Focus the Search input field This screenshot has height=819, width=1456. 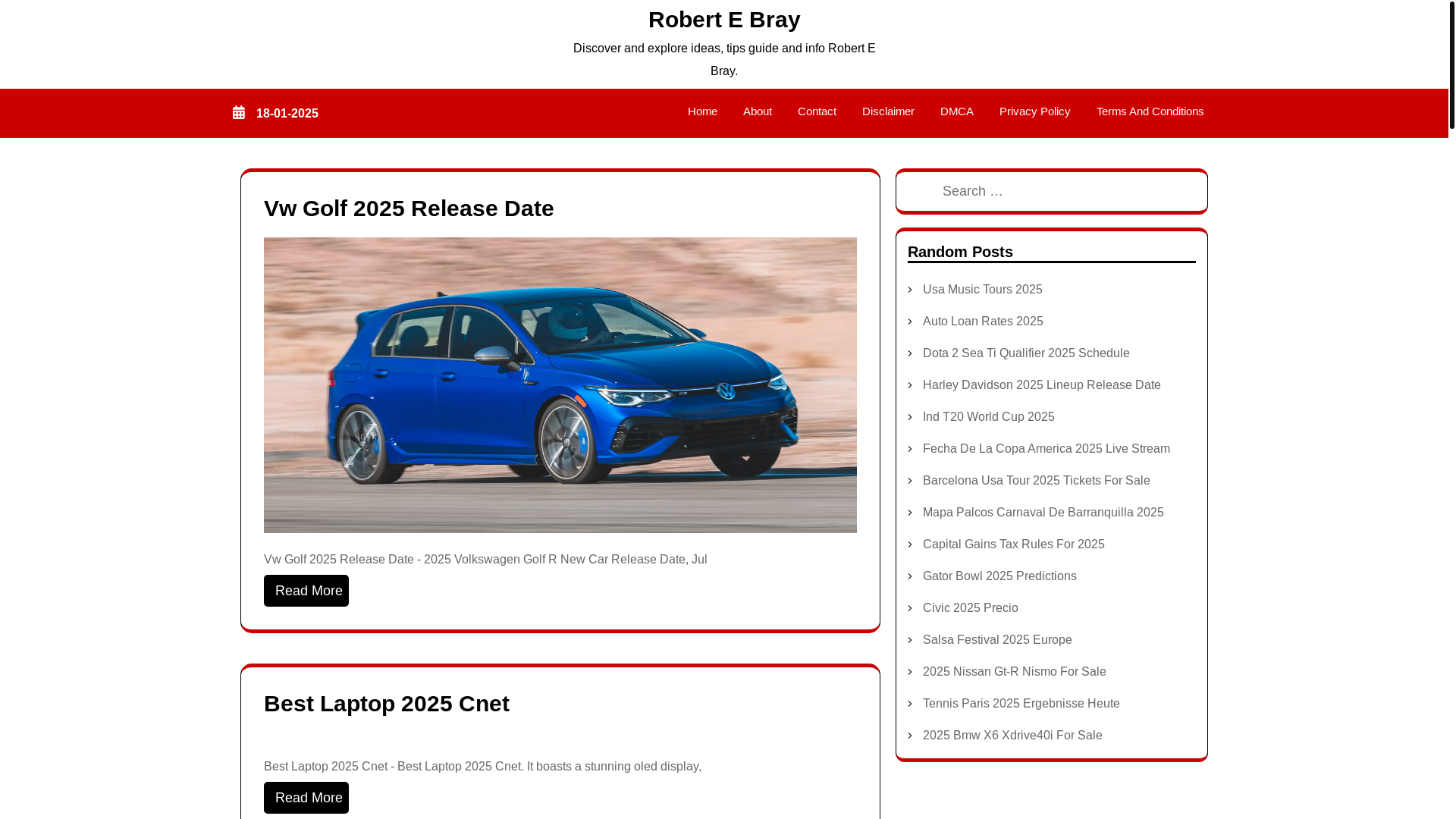[x=1052, y=191]
